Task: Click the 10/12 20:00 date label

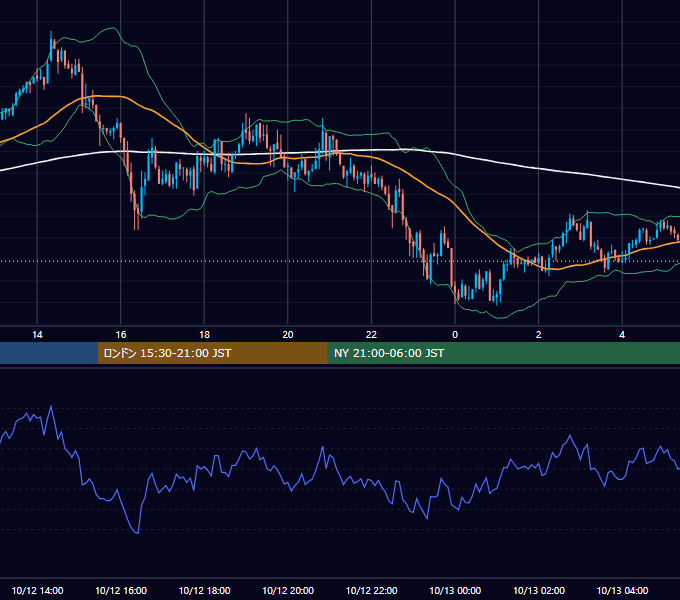Action: click(288, 590)
